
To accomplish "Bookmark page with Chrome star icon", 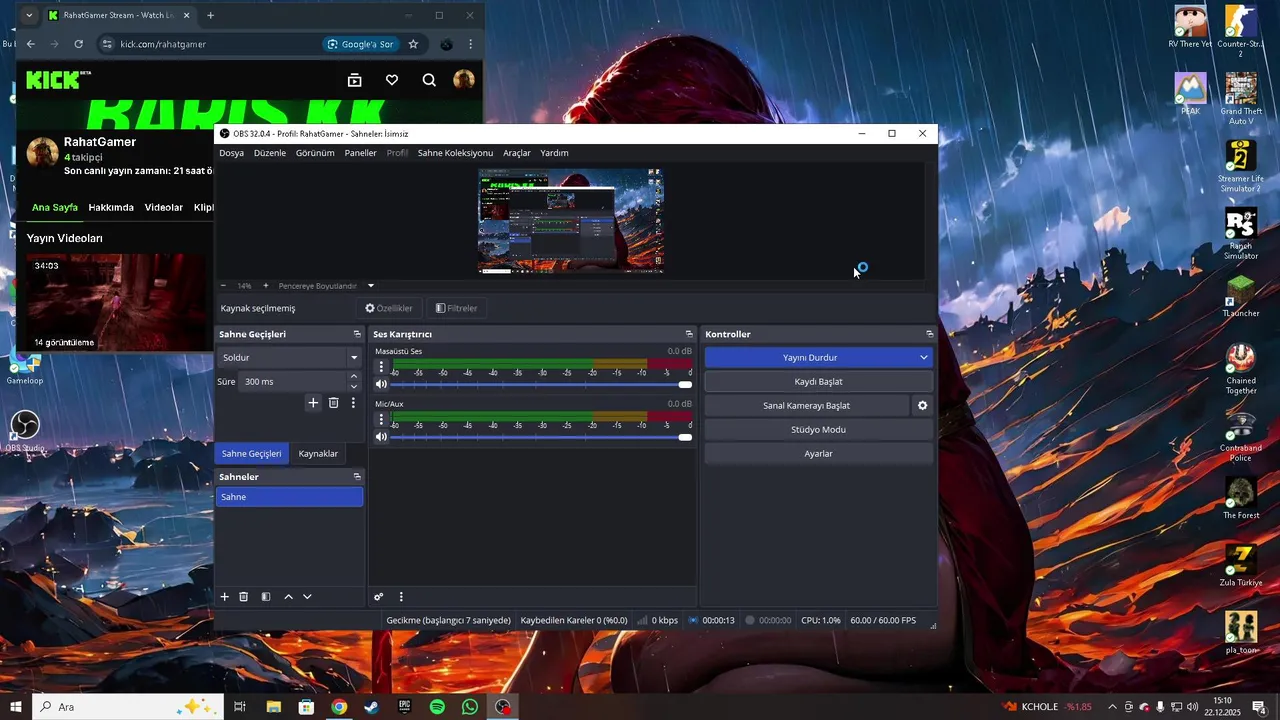I will coord(413,44).
